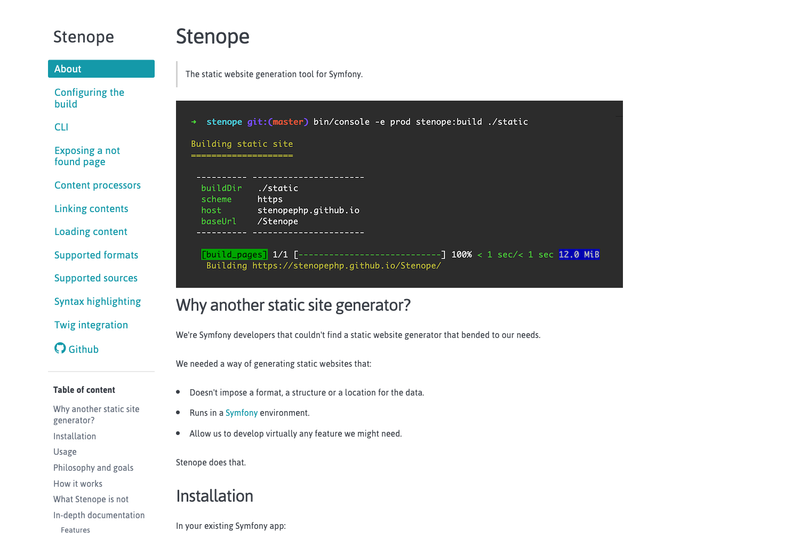800x533 pixels.
Task: Open Exposing a not found page
Action: (x=87, y=156)
